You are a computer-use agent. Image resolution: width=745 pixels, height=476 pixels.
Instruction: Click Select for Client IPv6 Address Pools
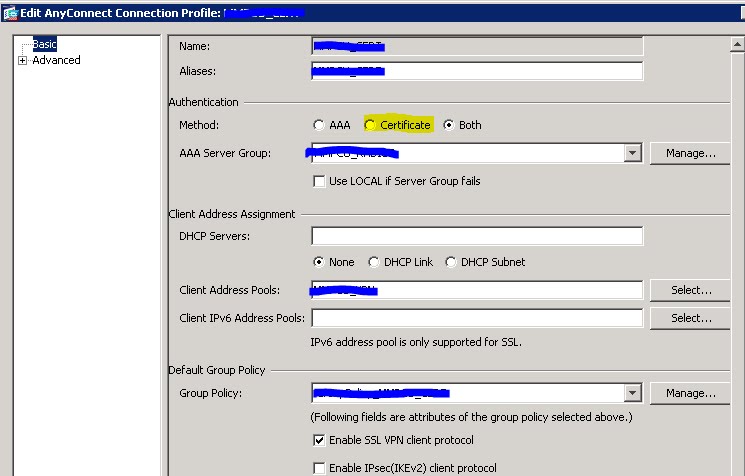pyautogui.click(x=690, y=318)
